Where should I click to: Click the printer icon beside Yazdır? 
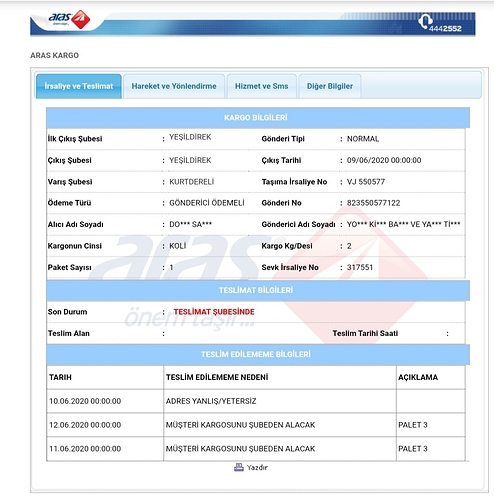239,467
